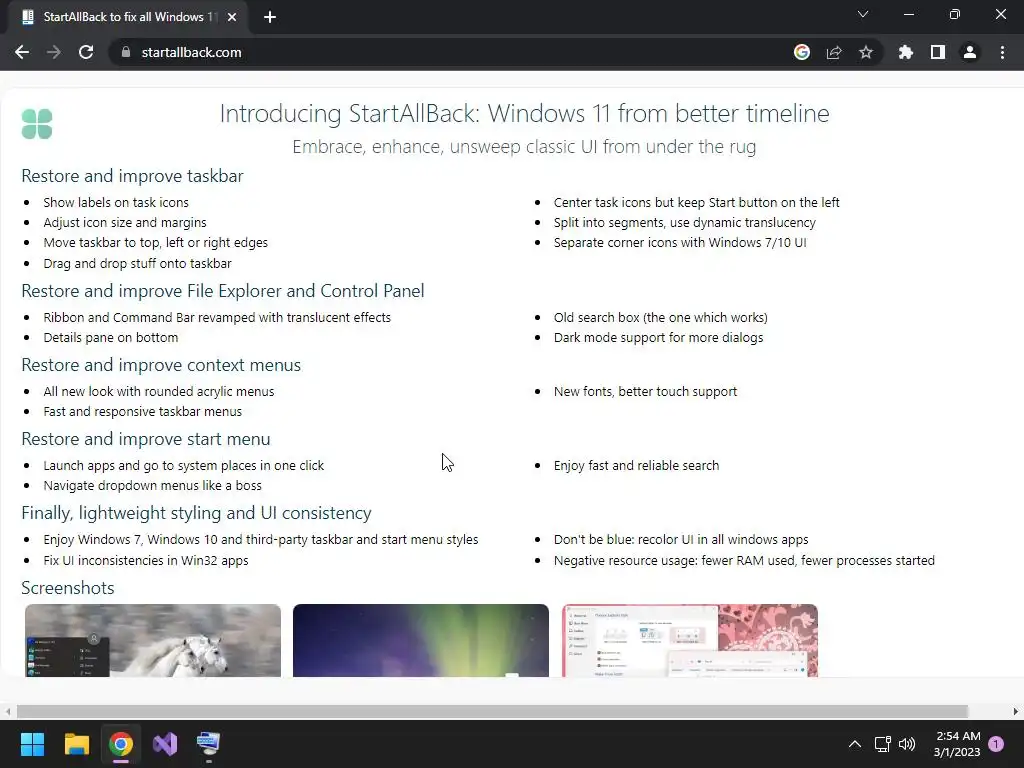Close the StartAllBack tab
This screenshot has height=768, width=1024.
(232, 17)
